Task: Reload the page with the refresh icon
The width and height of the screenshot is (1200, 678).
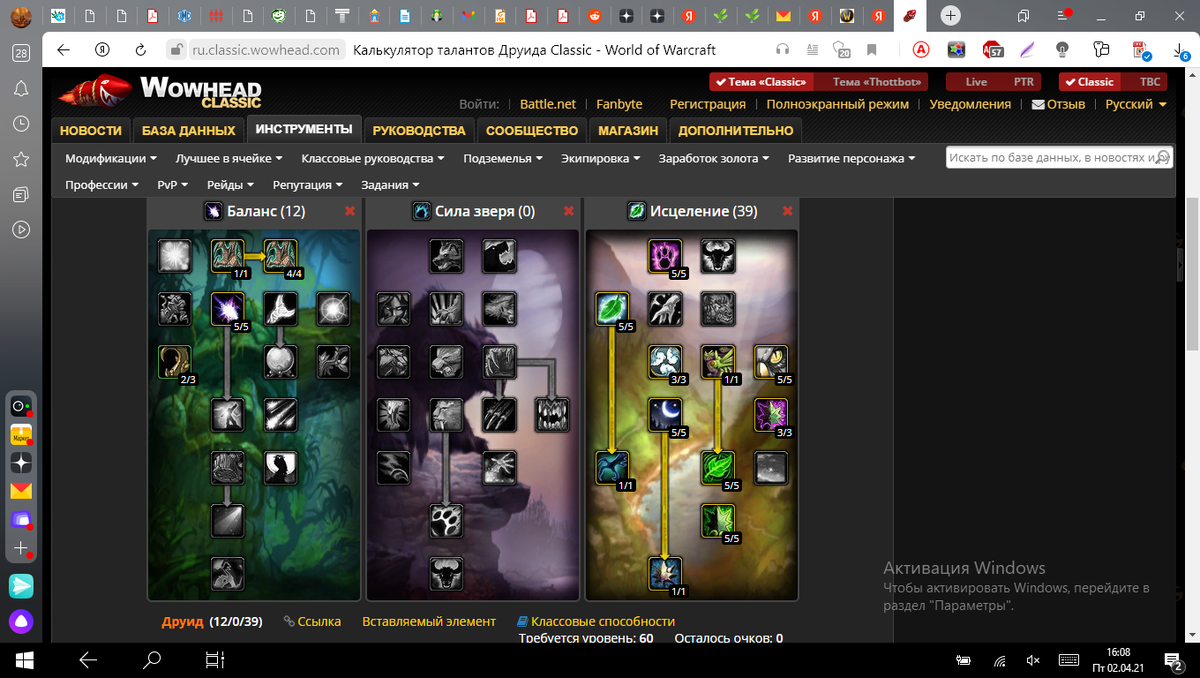Action: tap(141, 50)
